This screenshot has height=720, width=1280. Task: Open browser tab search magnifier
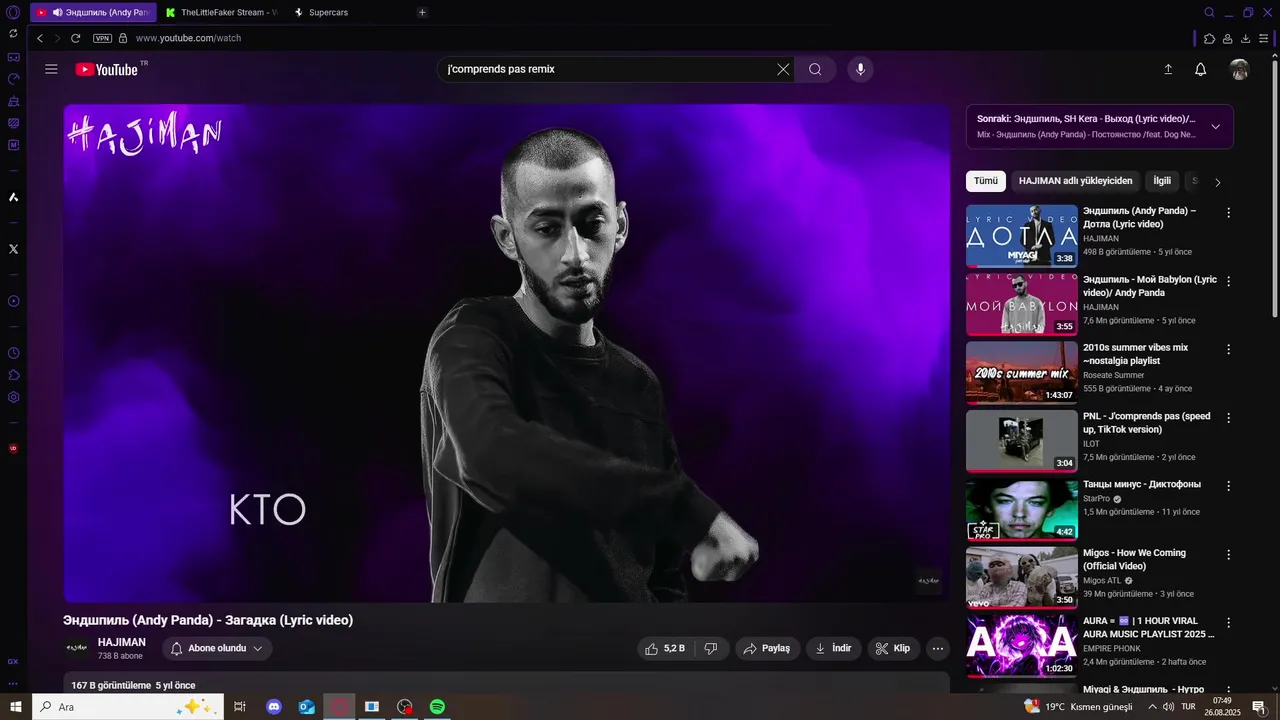click(1210, 12)
